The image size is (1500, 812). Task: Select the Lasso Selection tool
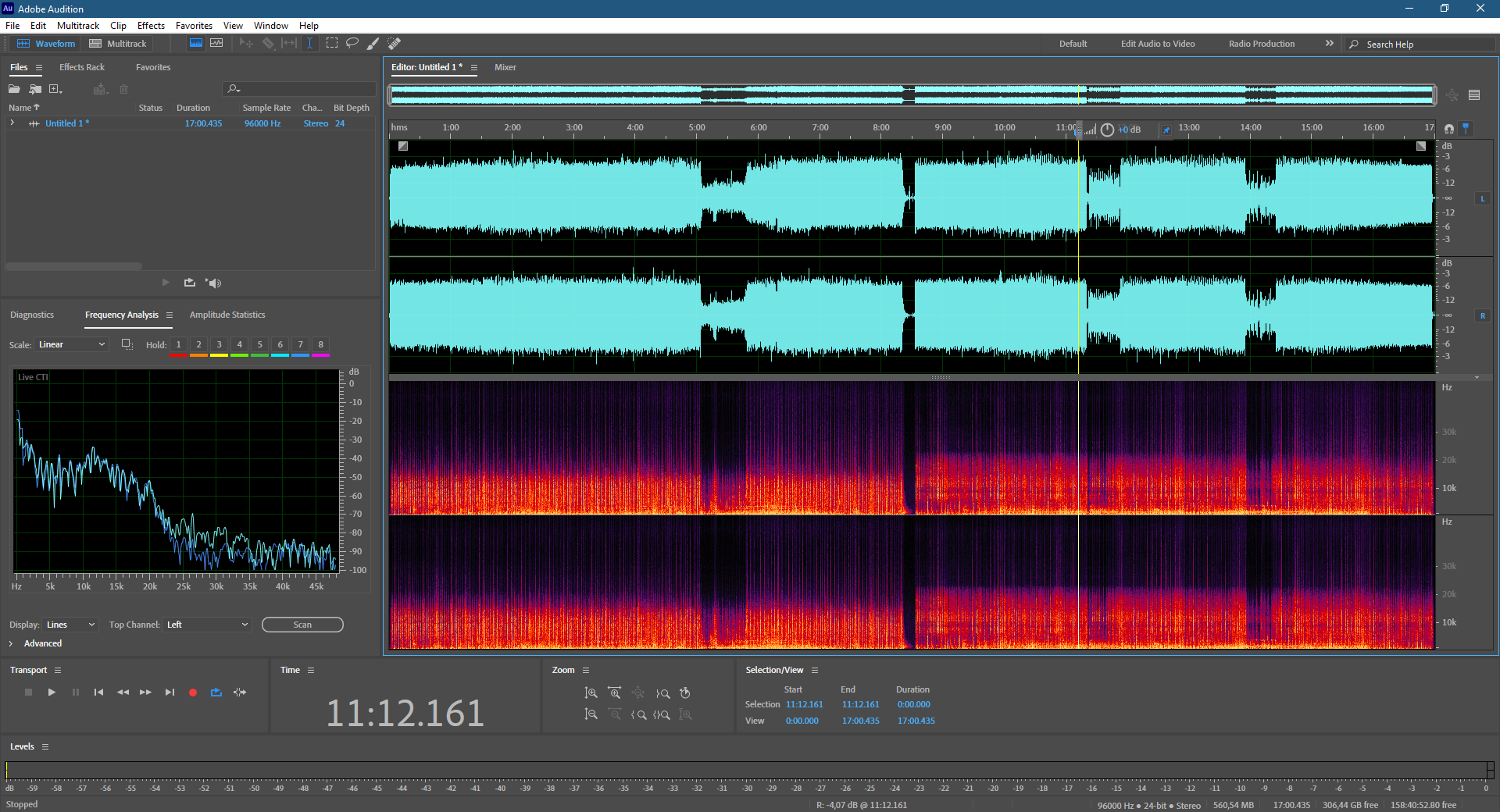[x=352, y=44]
